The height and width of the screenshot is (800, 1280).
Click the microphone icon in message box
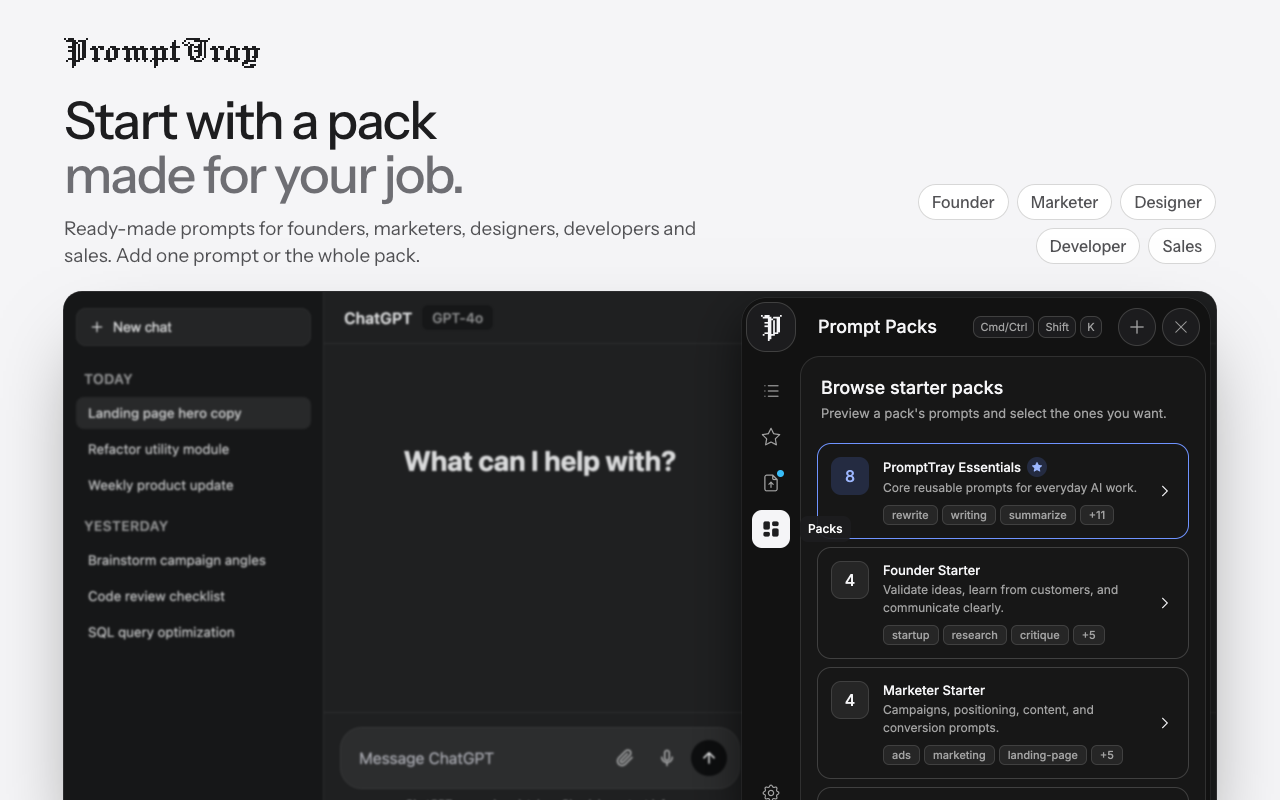click(x=667, y=758)
